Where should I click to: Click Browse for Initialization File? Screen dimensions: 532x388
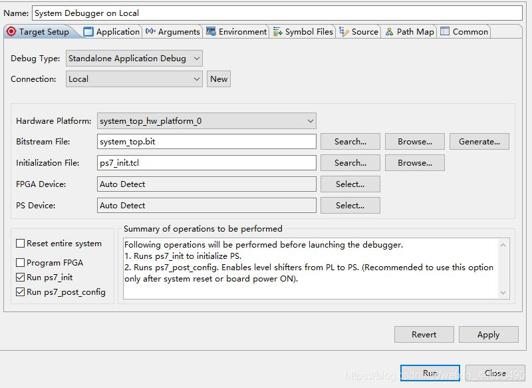[x=415, y=163]
